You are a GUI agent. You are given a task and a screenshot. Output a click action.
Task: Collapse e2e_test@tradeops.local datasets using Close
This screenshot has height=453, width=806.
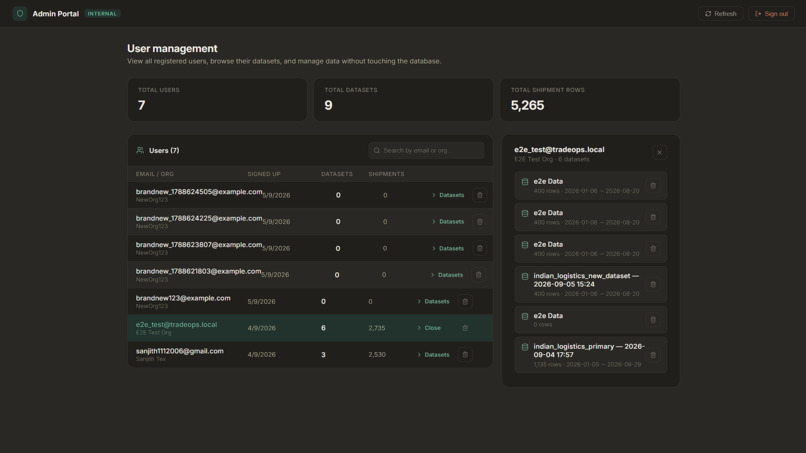[x=429, y=328]
